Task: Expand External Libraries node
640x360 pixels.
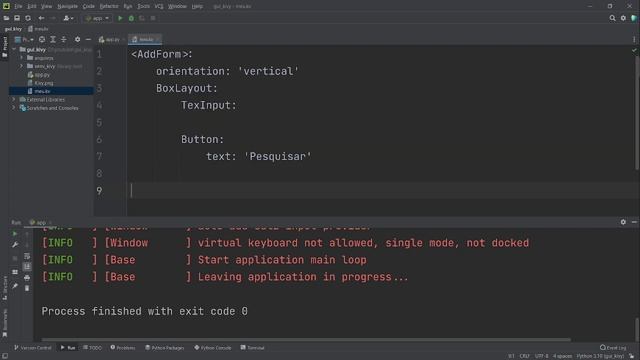Action: click(x=14, y=99)
